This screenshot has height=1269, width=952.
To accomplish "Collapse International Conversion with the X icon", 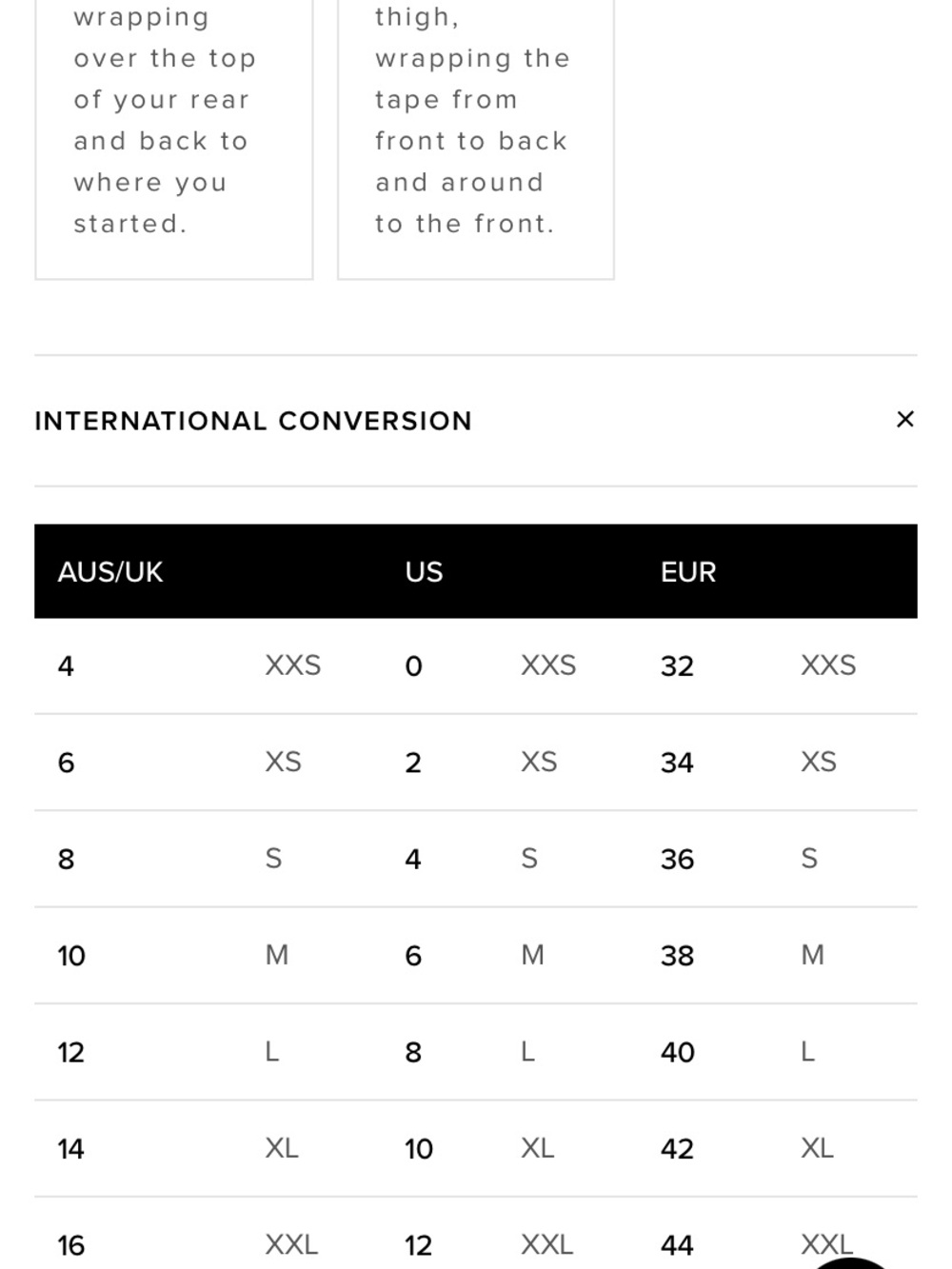I will [905, 419].
